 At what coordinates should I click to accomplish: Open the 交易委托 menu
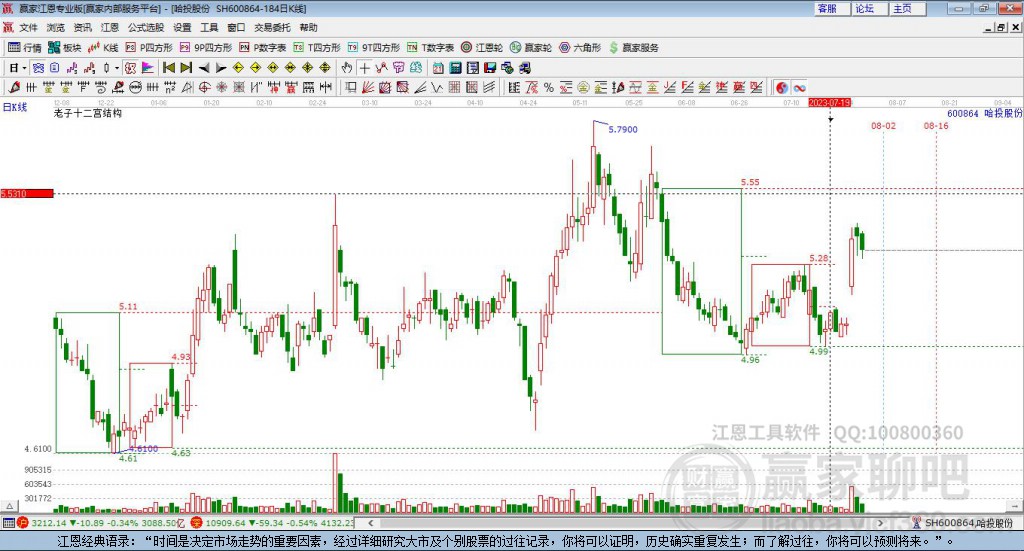272,27
